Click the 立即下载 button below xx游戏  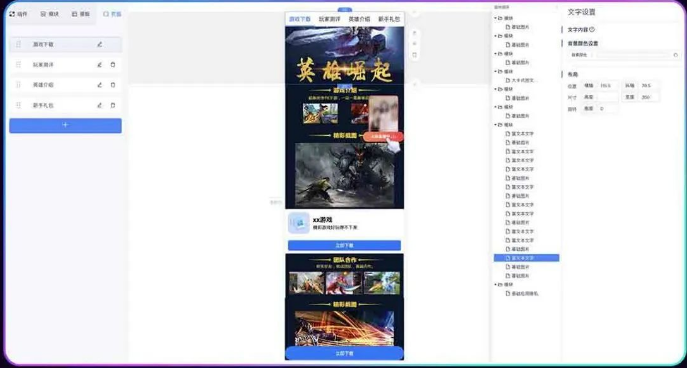(344, 245)
